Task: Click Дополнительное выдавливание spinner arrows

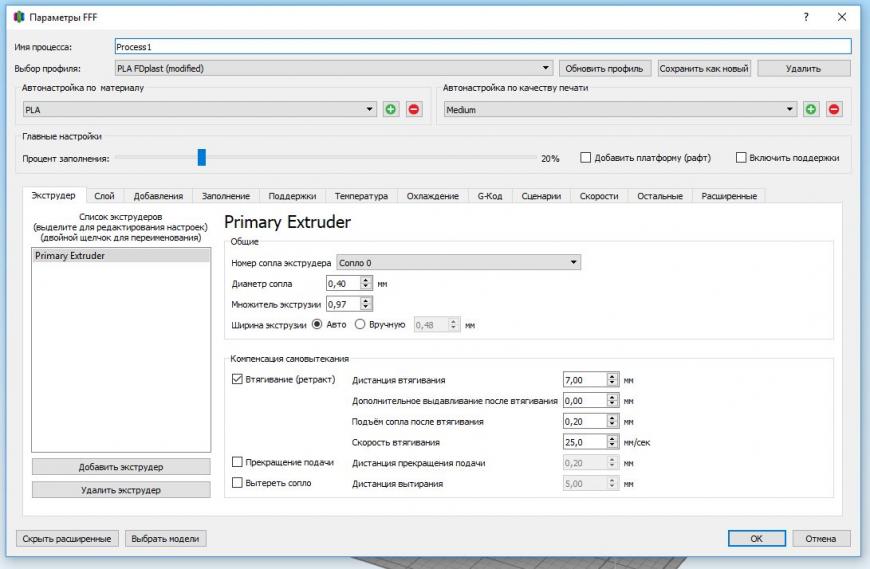Action: click(612, 400)
